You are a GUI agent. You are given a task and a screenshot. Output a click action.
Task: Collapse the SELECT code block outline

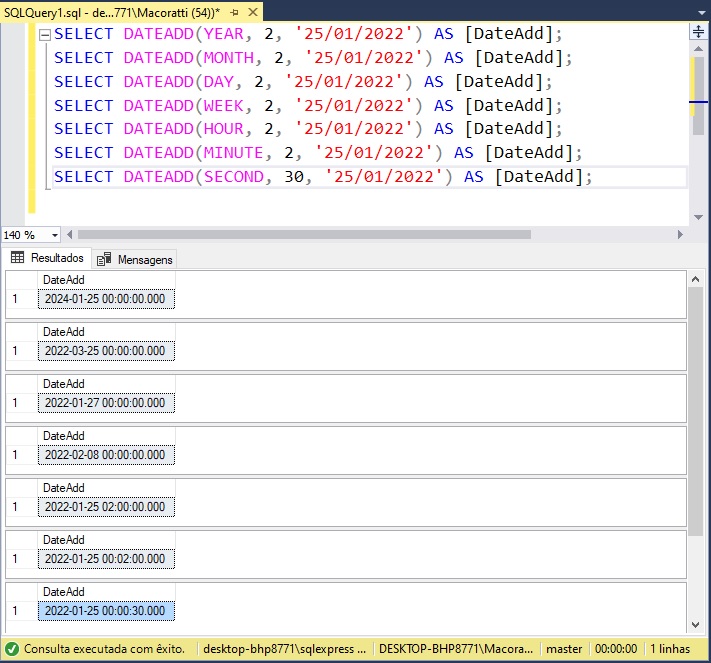click(x=45, y=35)
